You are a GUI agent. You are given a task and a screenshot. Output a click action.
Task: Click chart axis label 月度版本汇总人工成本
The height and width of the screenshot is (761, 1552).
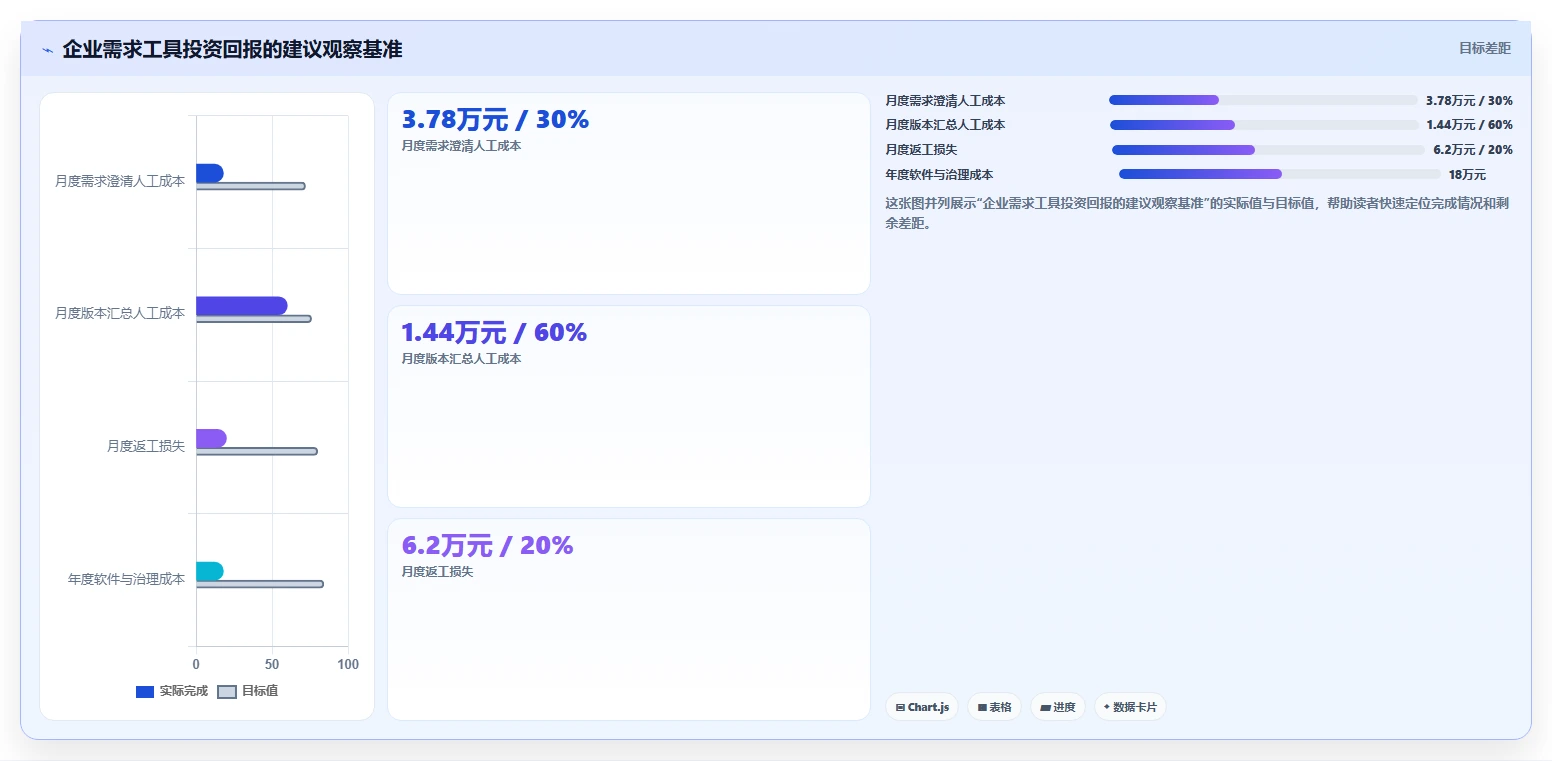pos(120,313)
